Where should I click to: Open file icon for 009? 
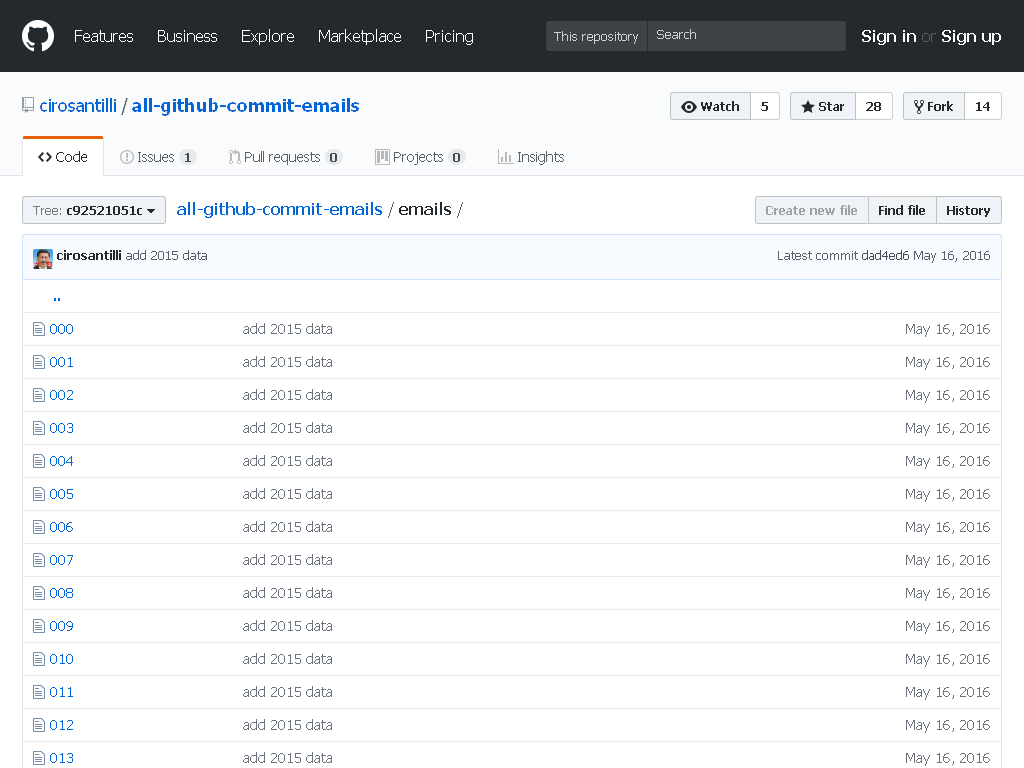click(39, 626)
